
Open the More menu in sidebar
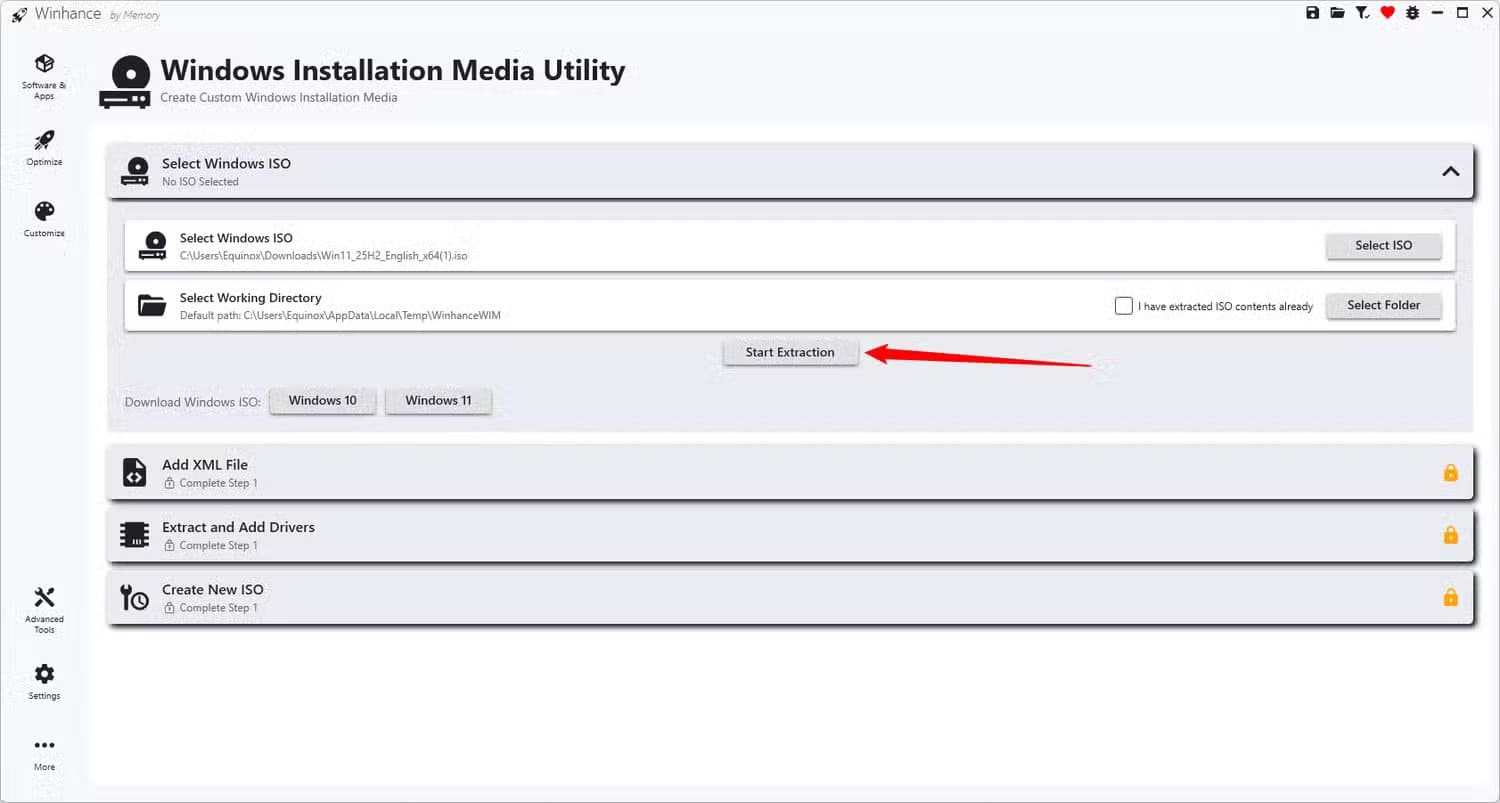point(44,754)
